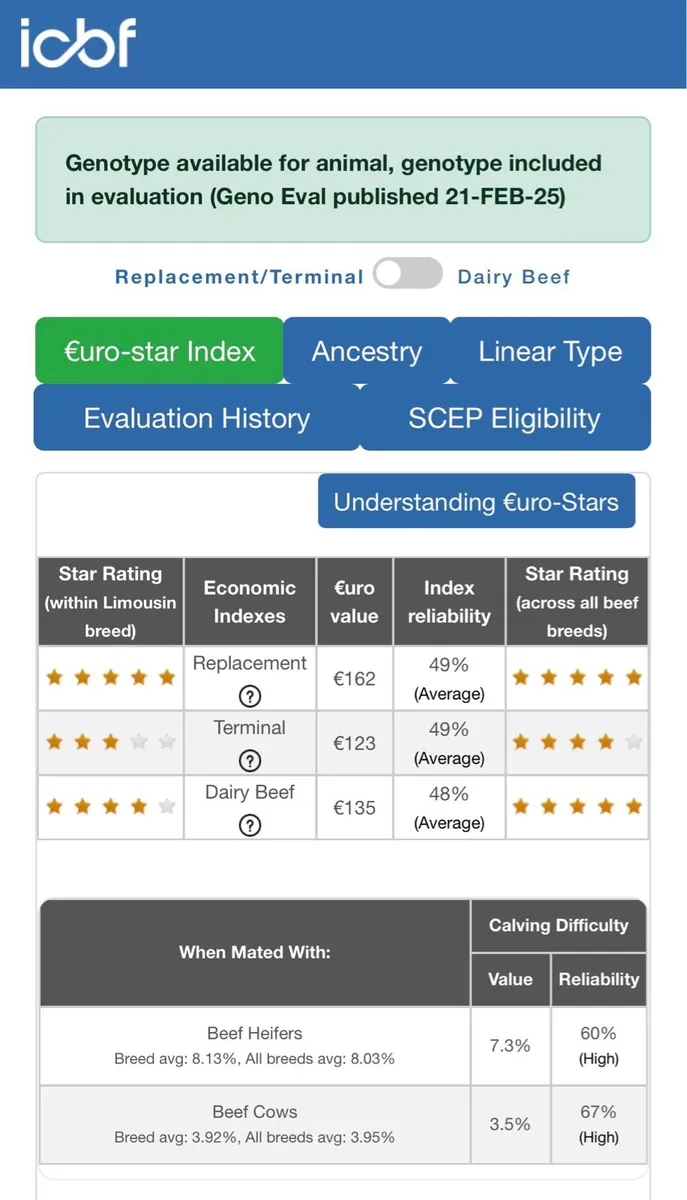The width and height of the screenshot is (687, 1200).
Task: Click the Replacement/Terminal toggle label
Action: pyautogui.click(x=239, y=277)
